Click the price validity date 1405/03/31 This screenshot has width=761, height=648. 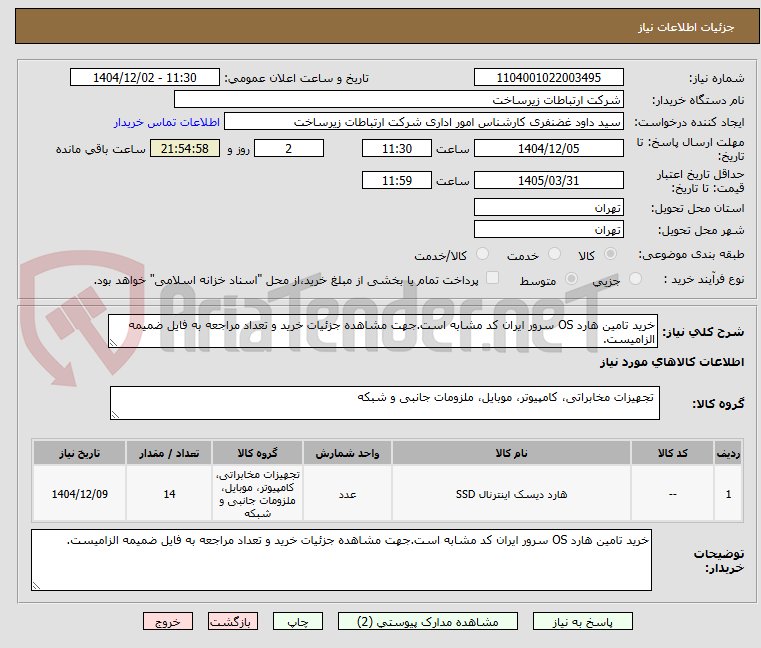click(548, 181)
